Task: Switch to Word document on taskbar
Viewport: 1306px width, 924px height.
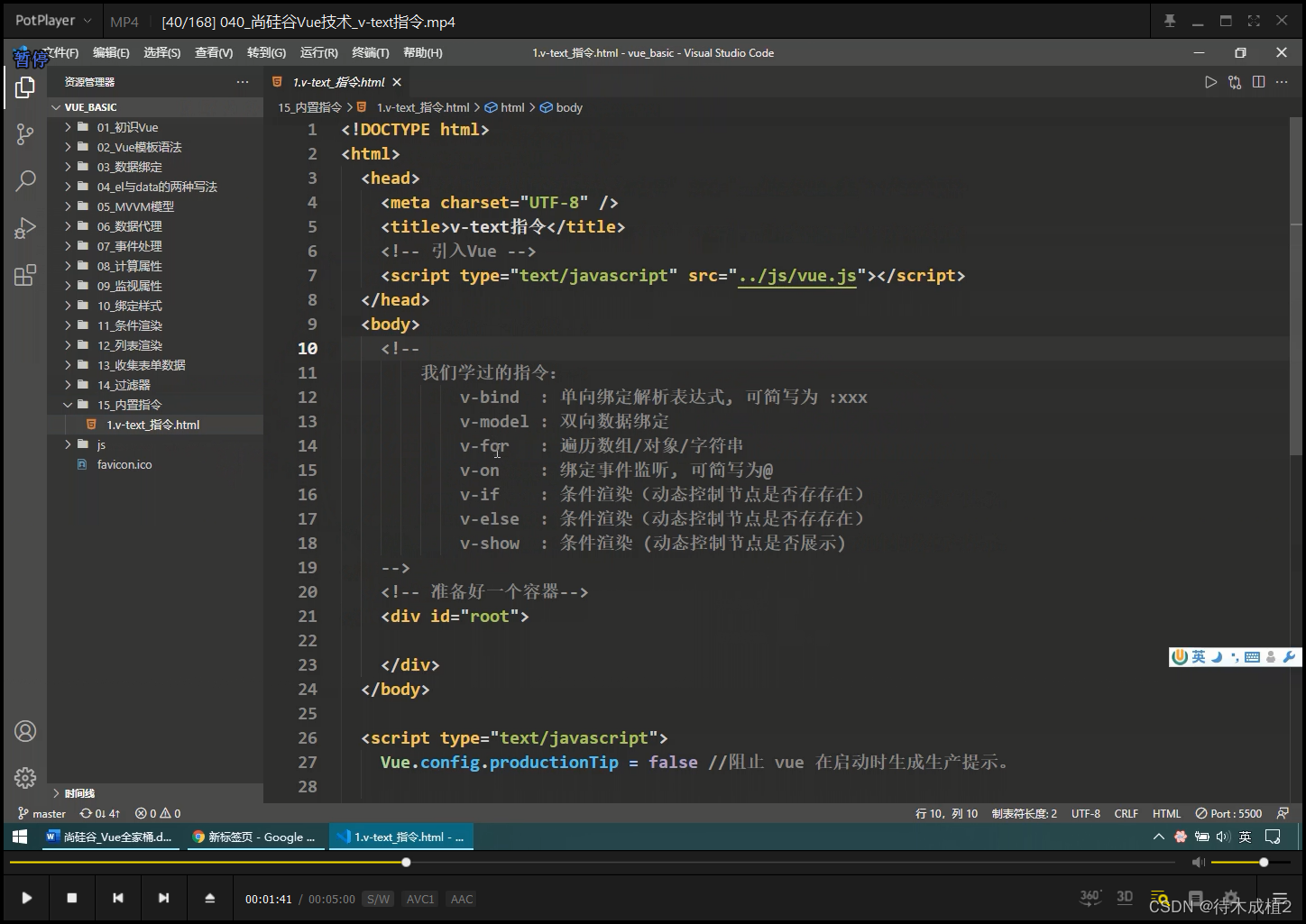Action: click(x=109, y=837)
